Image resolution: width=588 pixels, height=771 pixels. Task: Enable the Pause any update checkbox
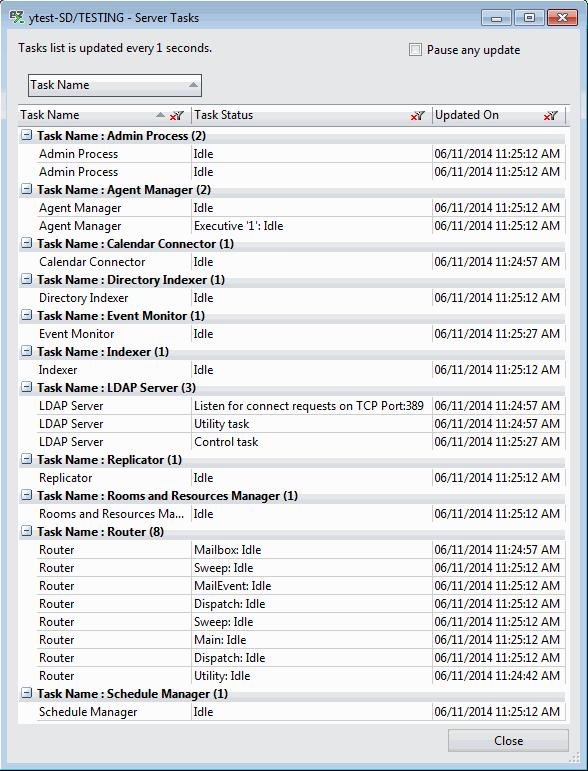(x=415, y=50)
